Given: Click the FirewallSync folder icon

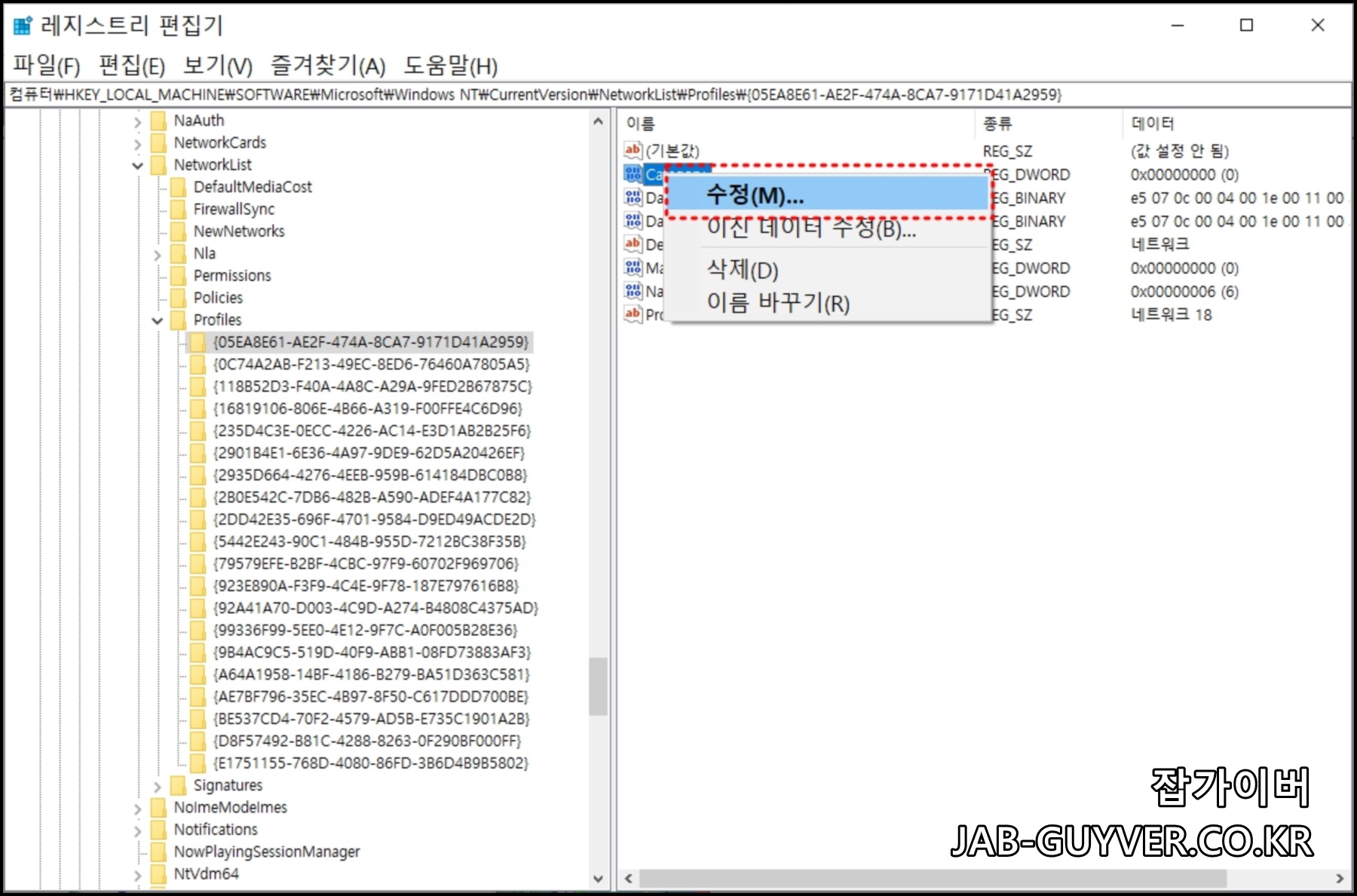Looking at the screenshot, I should [178, 209].
